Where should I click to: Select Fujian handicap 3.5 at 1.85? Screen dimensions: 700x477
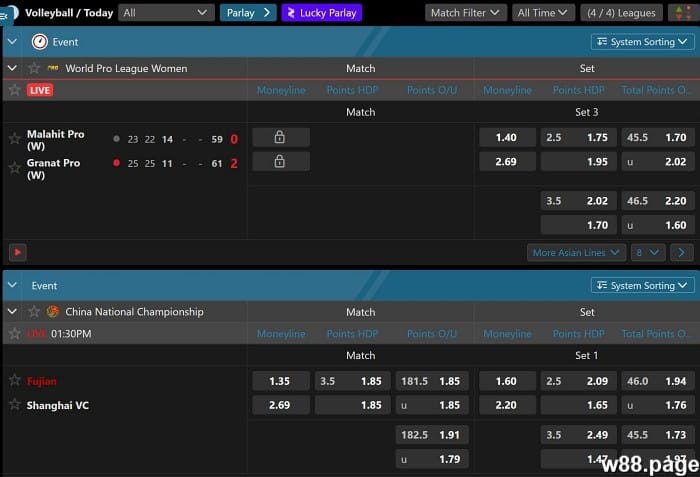pyautogui.click(x=352, y=381)
